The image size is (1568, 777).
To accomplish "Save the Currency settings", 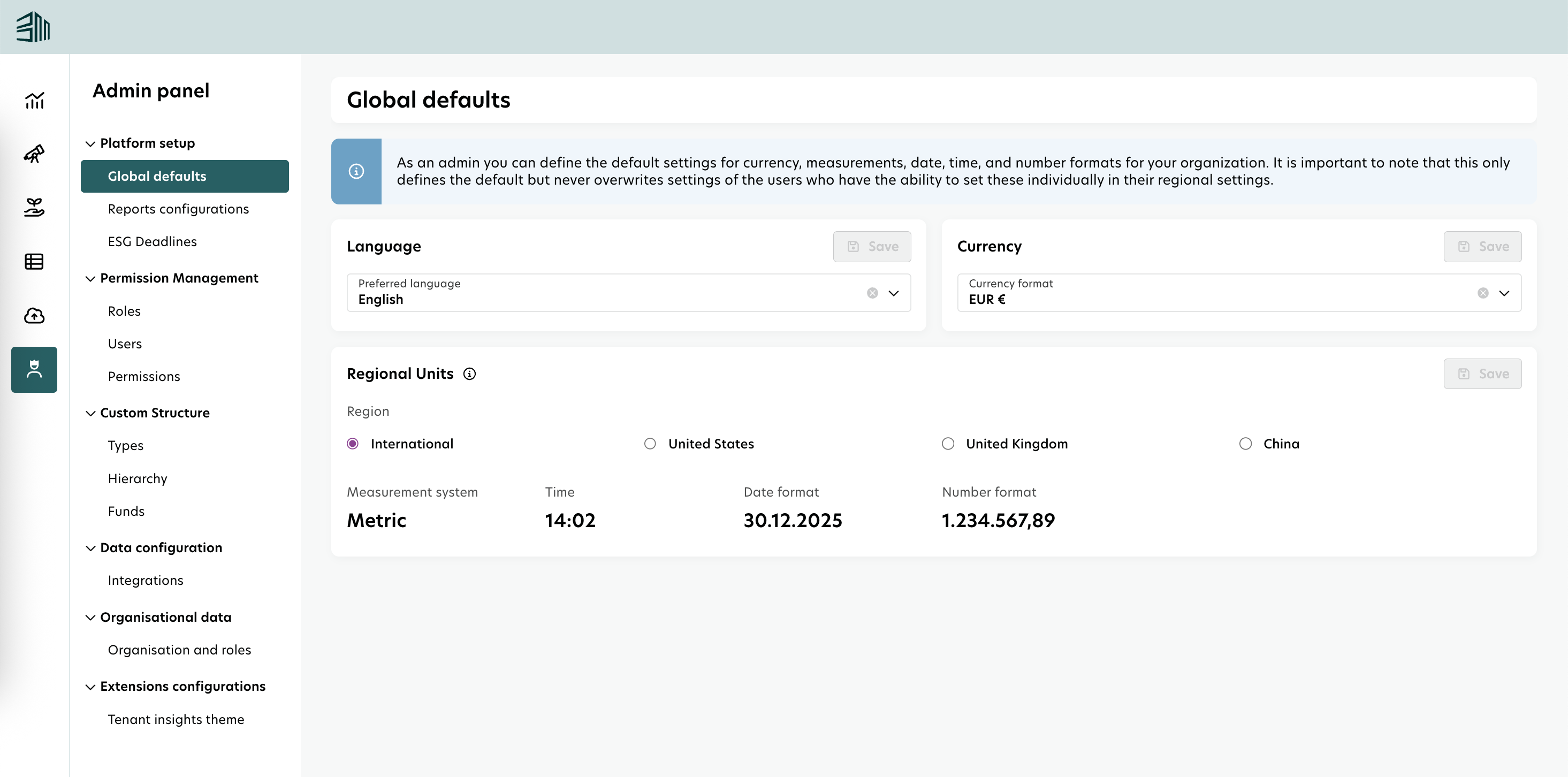I will coord(1483,247).
